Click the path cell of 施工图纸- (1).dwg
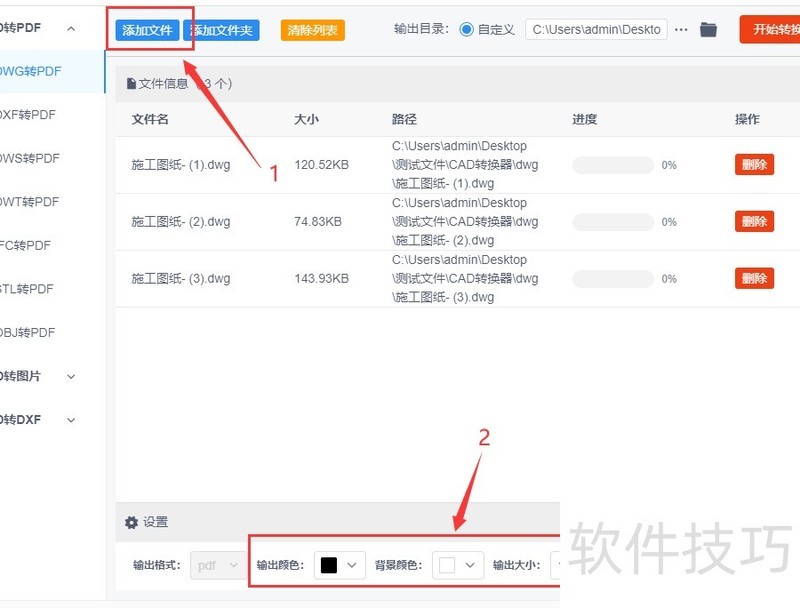Viewport: 800px width, 608px height. tap(465, 165)
